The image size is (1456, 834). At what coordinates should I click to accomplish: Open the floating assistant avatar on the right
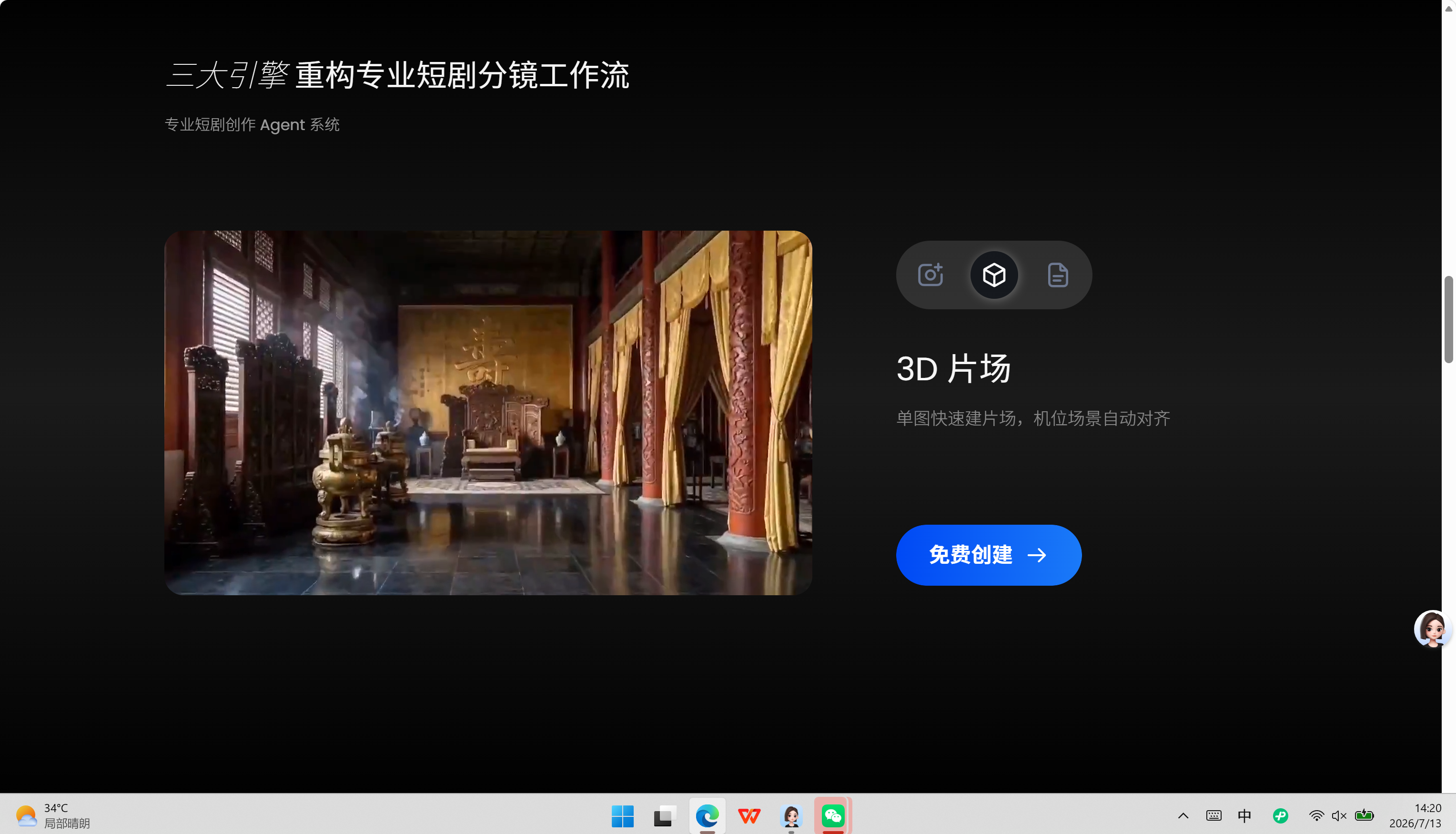pos(1433,629)
